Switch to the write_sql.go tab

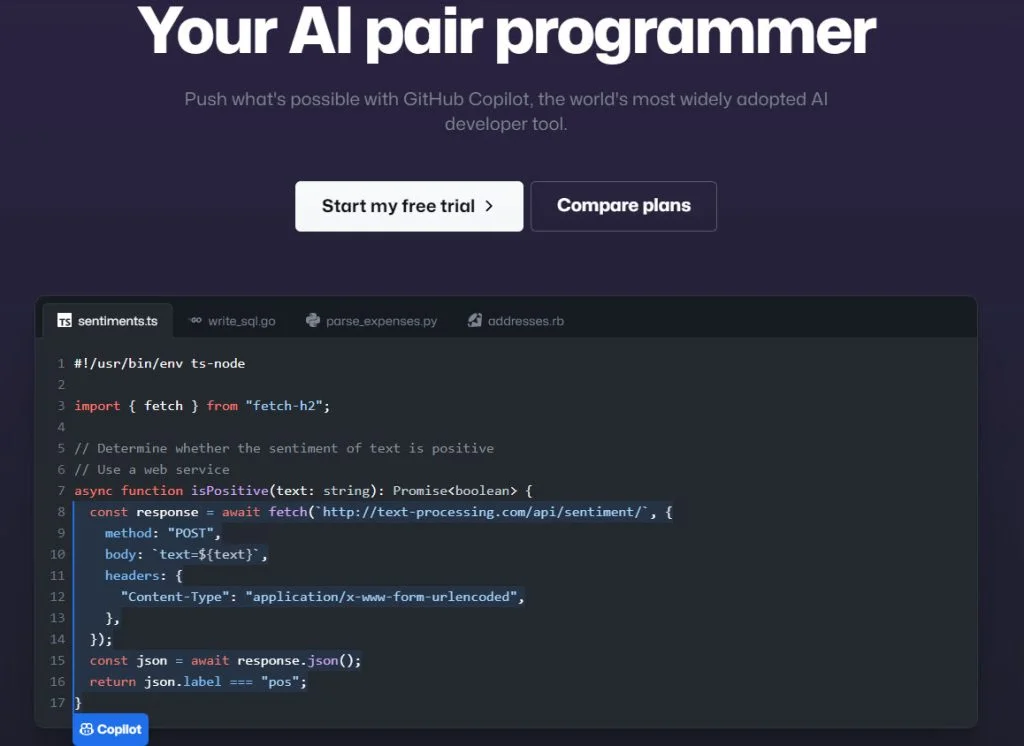click(x=232, y=321)
